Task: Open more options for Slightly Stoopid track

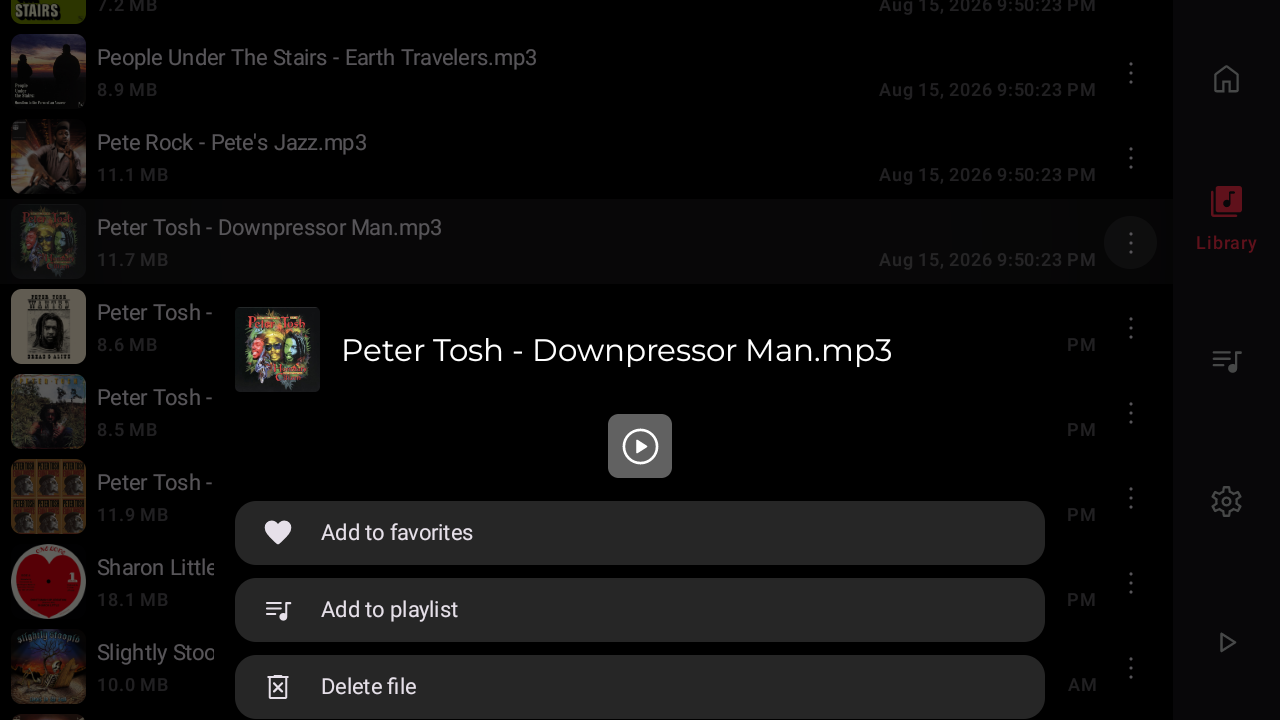Action: click(1131, 668)
